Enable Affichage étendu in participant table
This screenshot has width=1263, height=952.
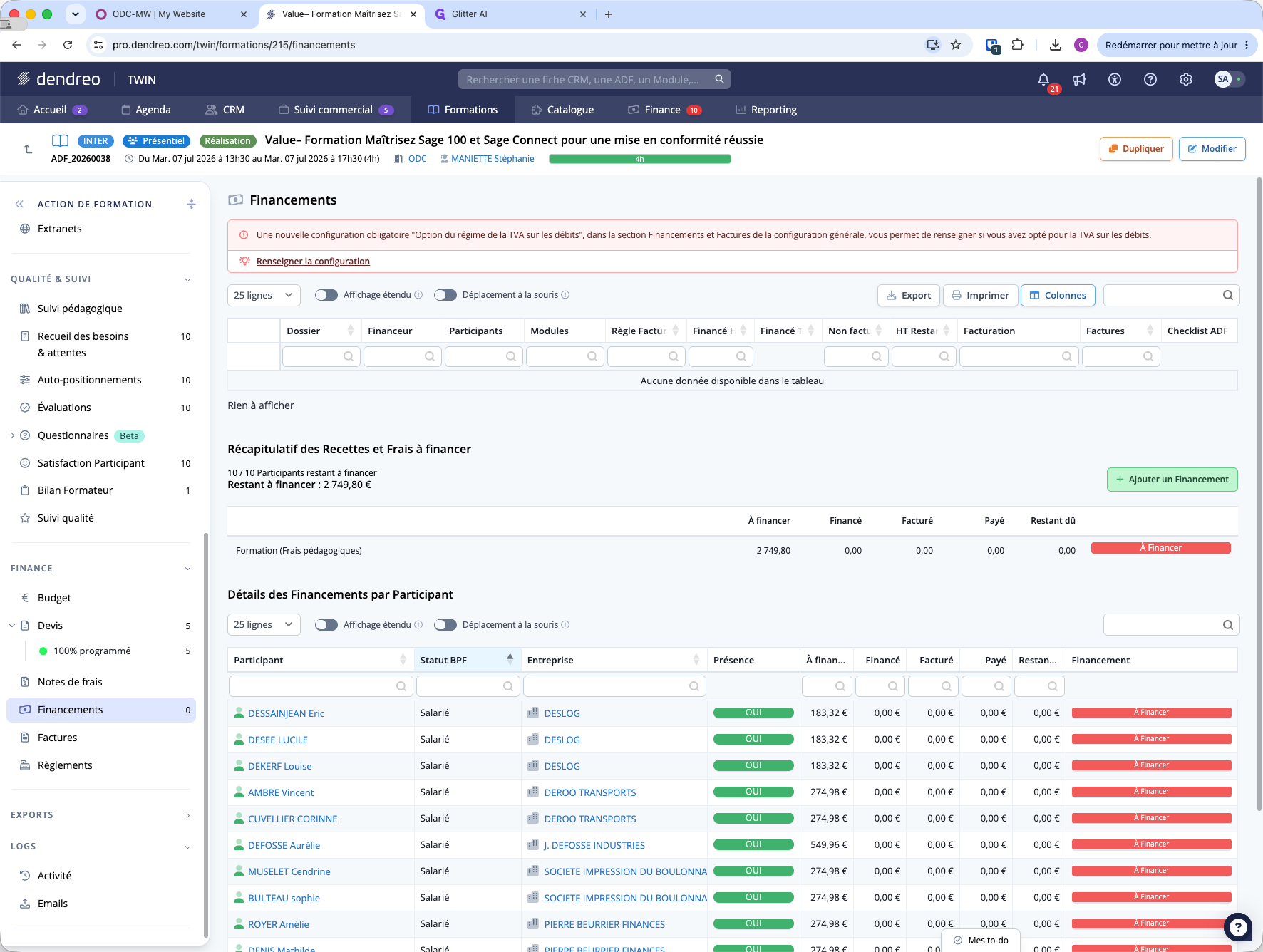click(x=326, y=625)
